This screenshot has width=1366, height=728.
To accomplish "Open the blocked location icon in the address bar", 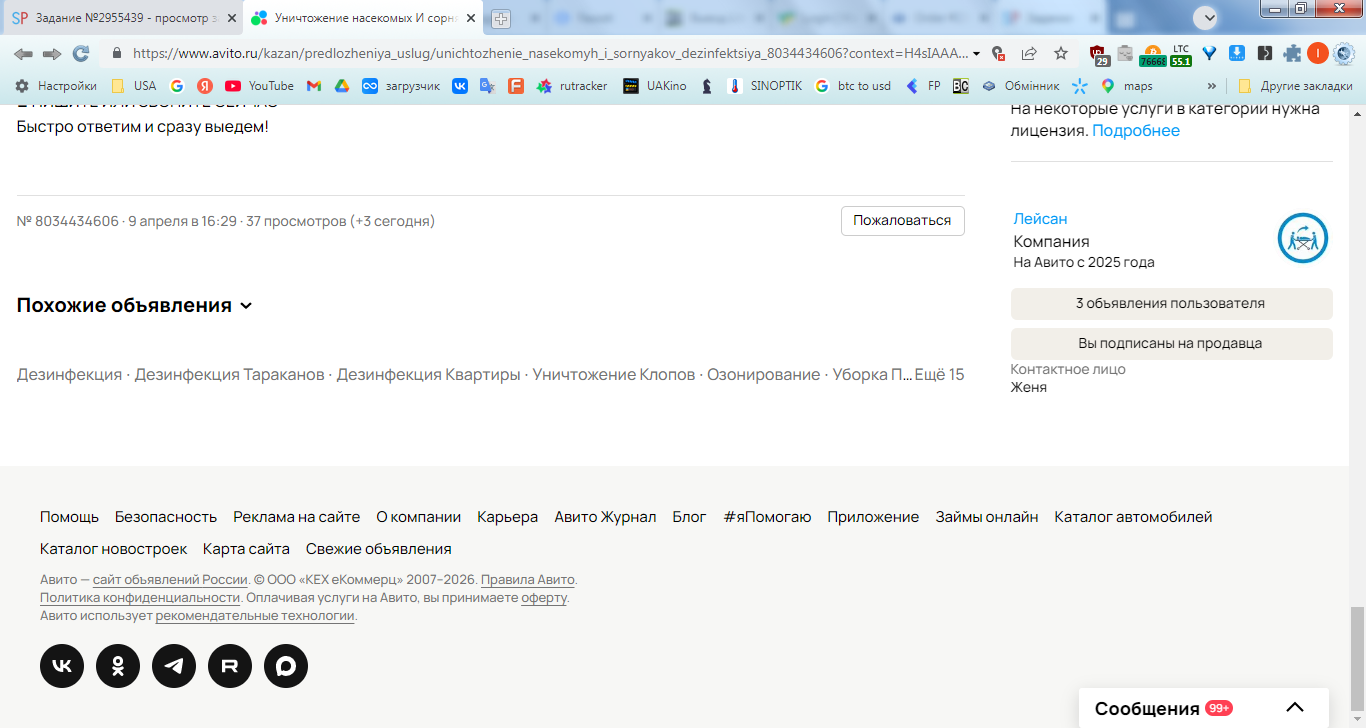I will 997,53.
